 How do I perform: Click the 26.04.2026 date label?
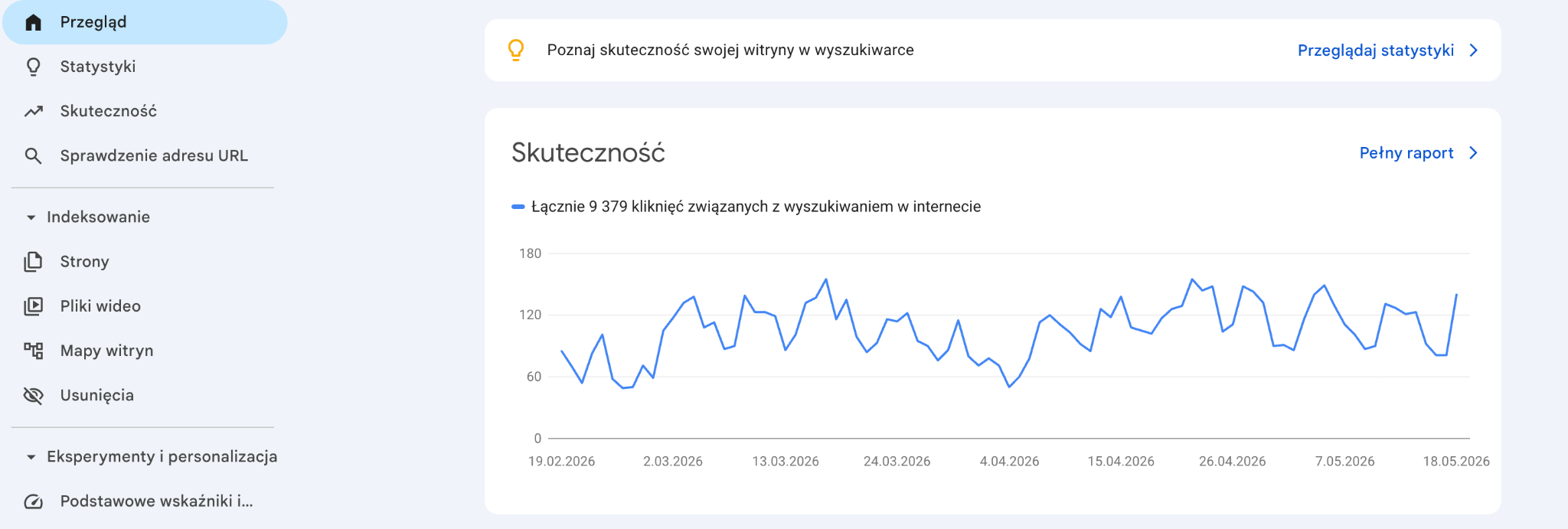(x=1232, y=462)
